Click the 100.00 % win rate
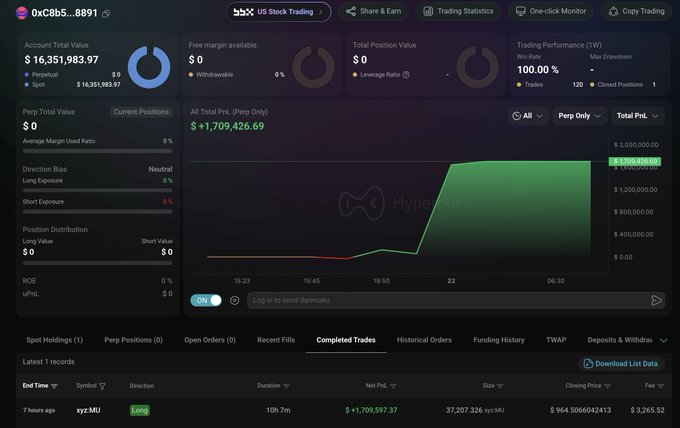Image resolution: width=680 pixels, height=428 pixels. click(x=538, y=70)
